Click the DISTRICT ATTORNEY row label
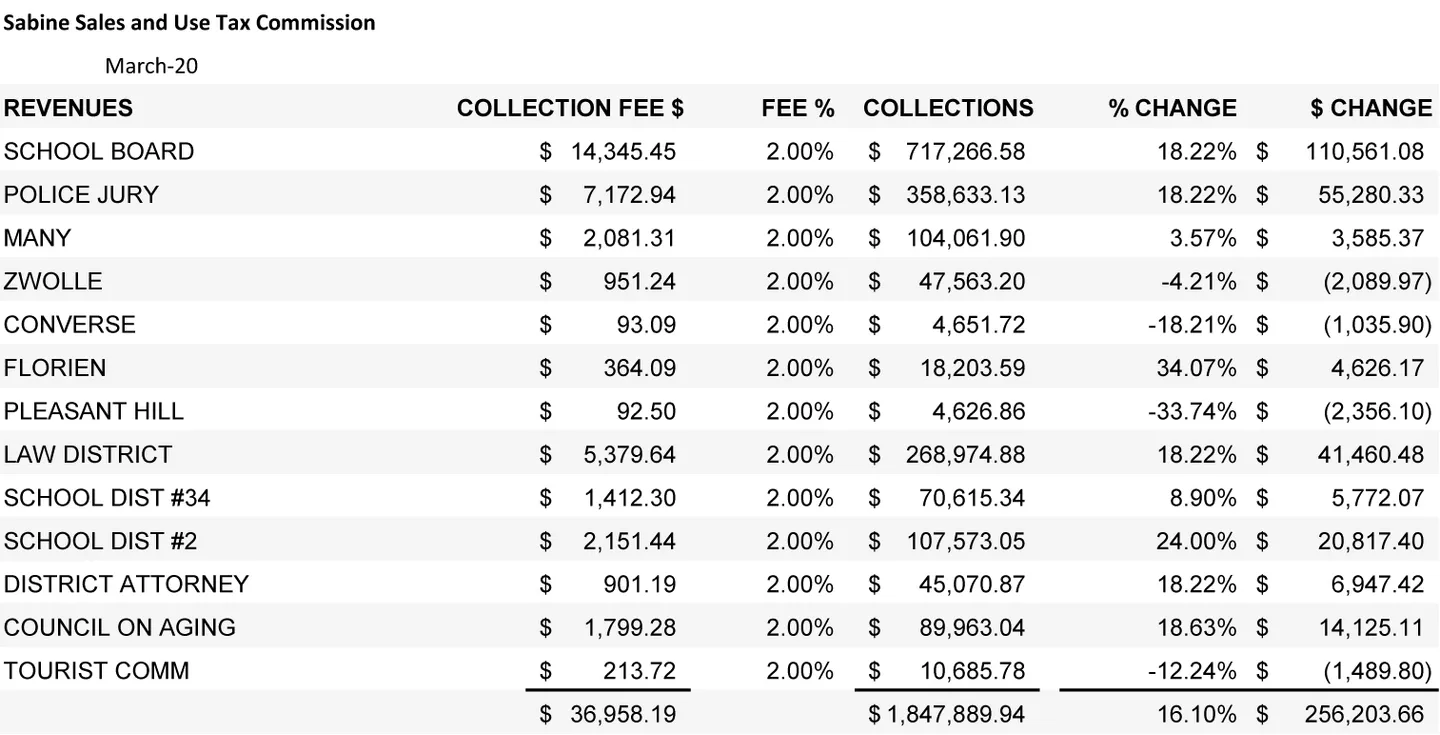The image size is (1440, 735). point(126,584)
